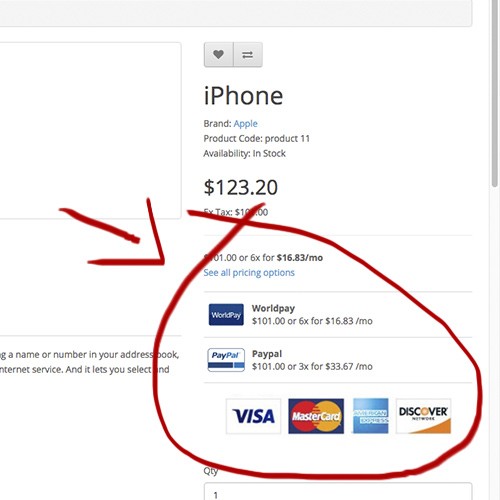Click Worldpay's $101.00 or 6x price line
The height and width of the screenshot is (500, 500).
coord(312,321)
